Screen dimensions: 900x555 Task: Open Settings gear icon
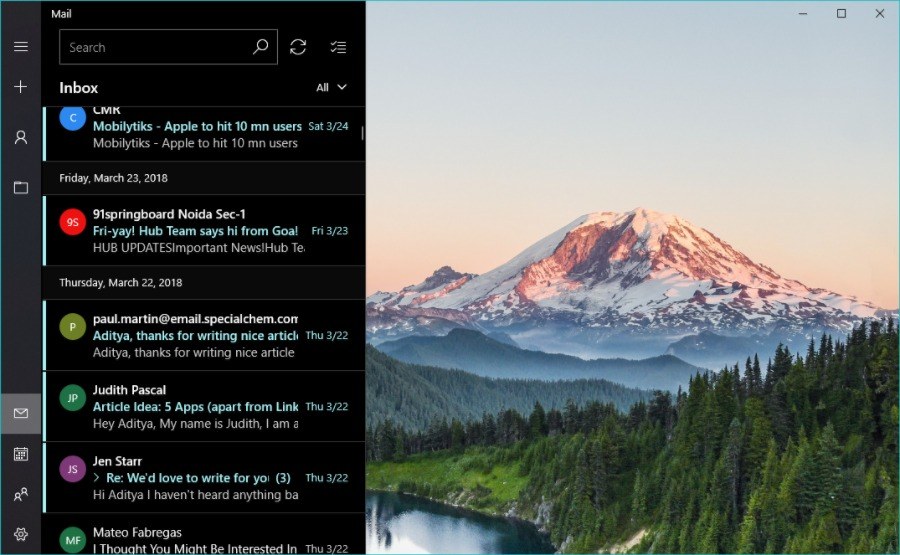point(20,534)
